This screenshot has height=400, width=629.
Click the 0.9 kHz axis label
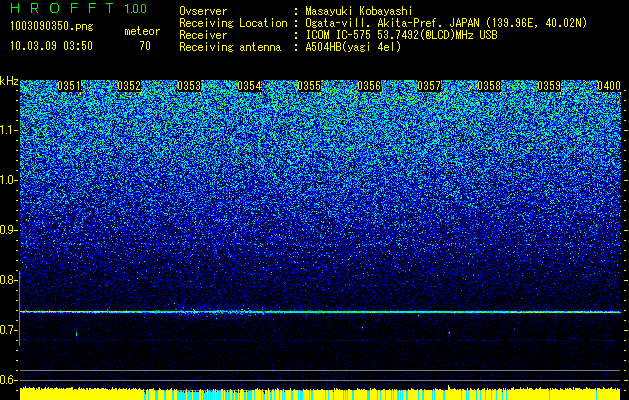8,230
